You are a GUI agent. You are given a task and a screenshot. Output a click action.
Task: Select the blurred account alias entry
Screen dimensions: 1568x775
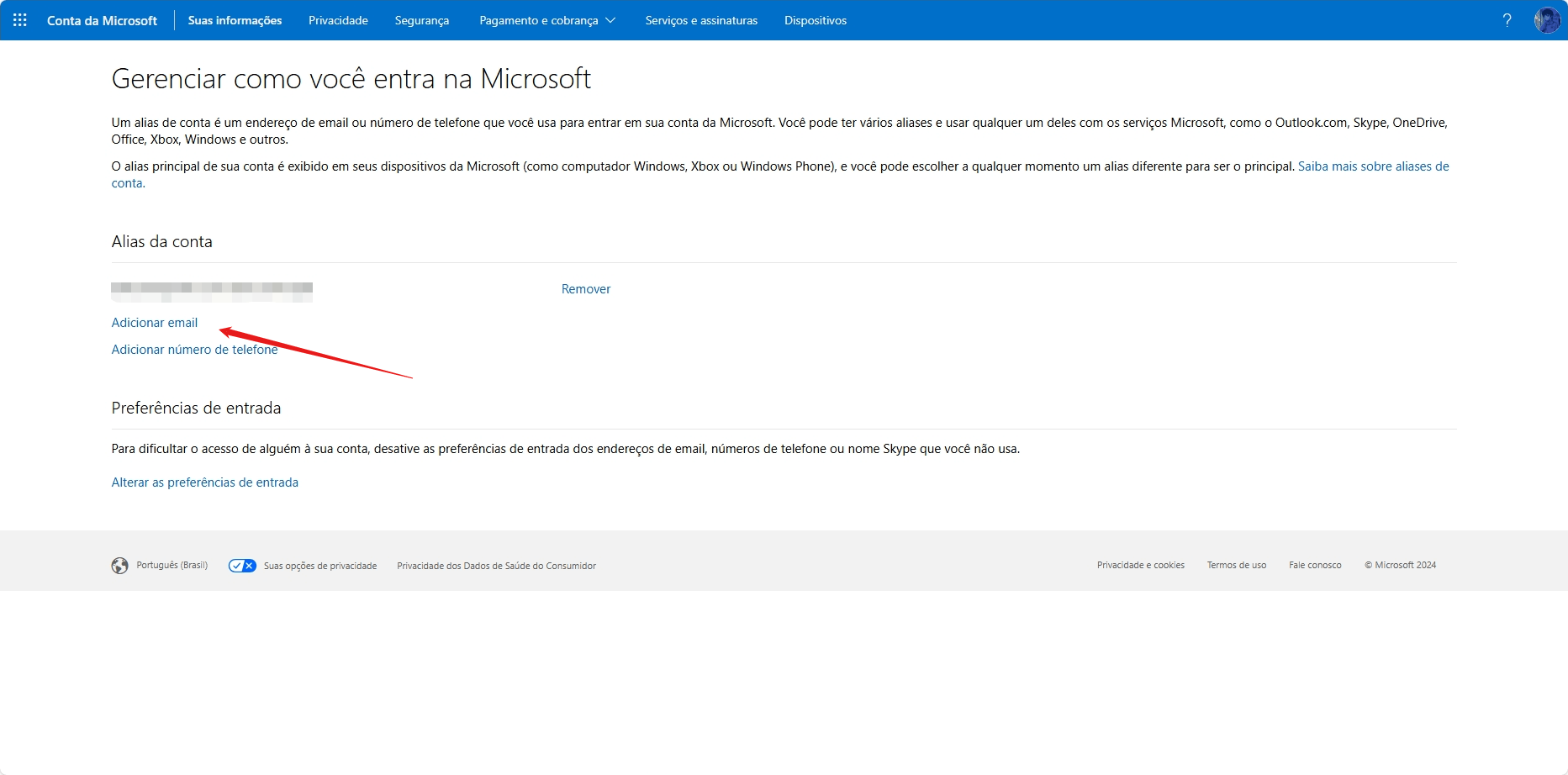pos(212,292)
